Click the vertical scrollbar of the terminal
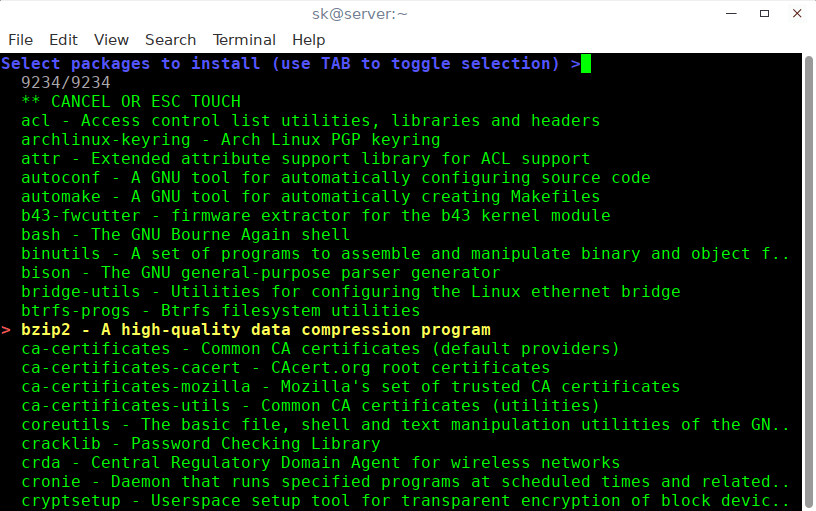This screenshot has width=816, height=511. pos(809,281)
